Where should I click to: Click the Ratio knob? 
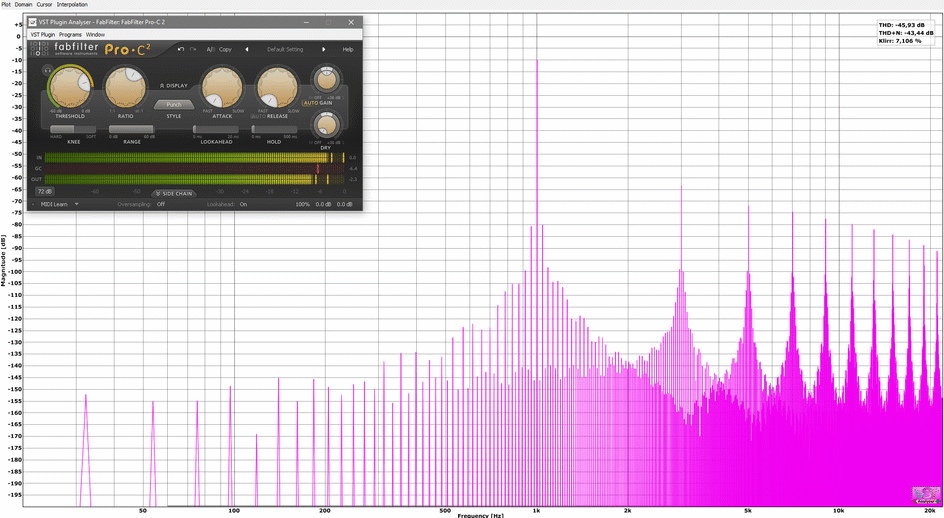(x=126, y=87)
